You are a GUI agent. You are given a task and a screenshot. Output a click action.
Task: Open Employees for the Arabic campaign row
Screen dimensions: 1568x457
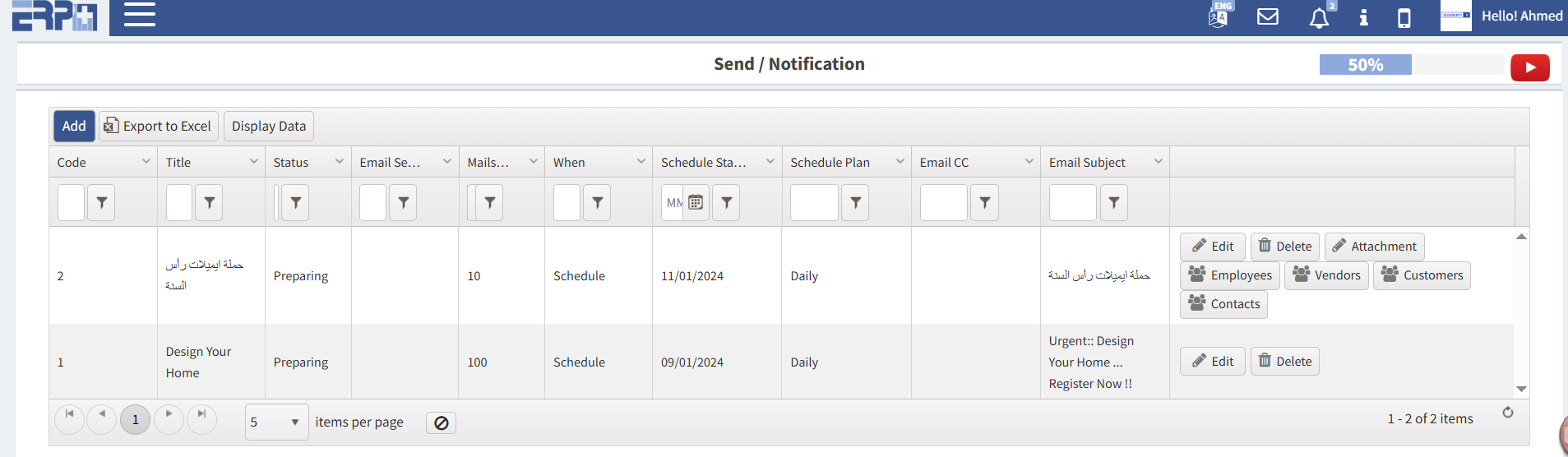pos(1230,275)
